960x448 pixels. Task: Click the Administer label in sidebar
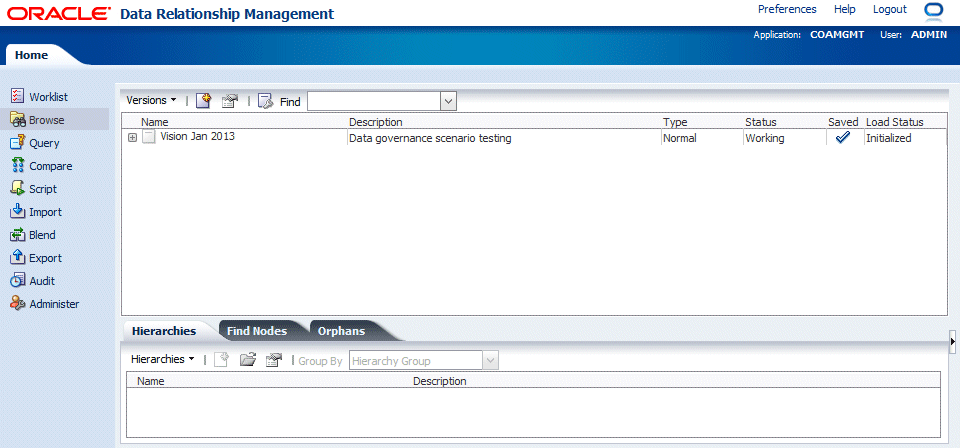54,304
